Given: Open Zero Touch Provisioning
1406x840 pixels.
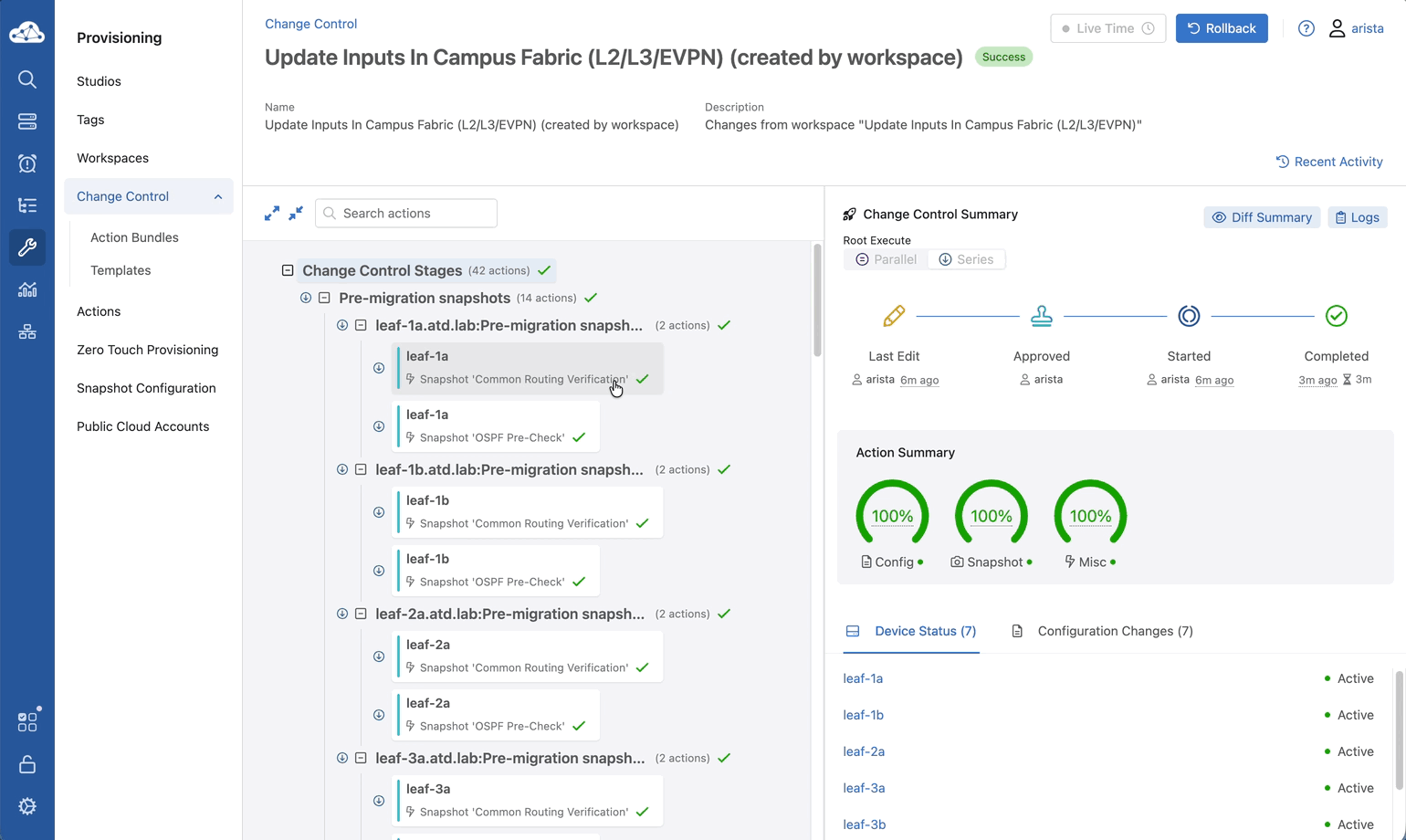Looking at the screenshot, I should 147,350.
